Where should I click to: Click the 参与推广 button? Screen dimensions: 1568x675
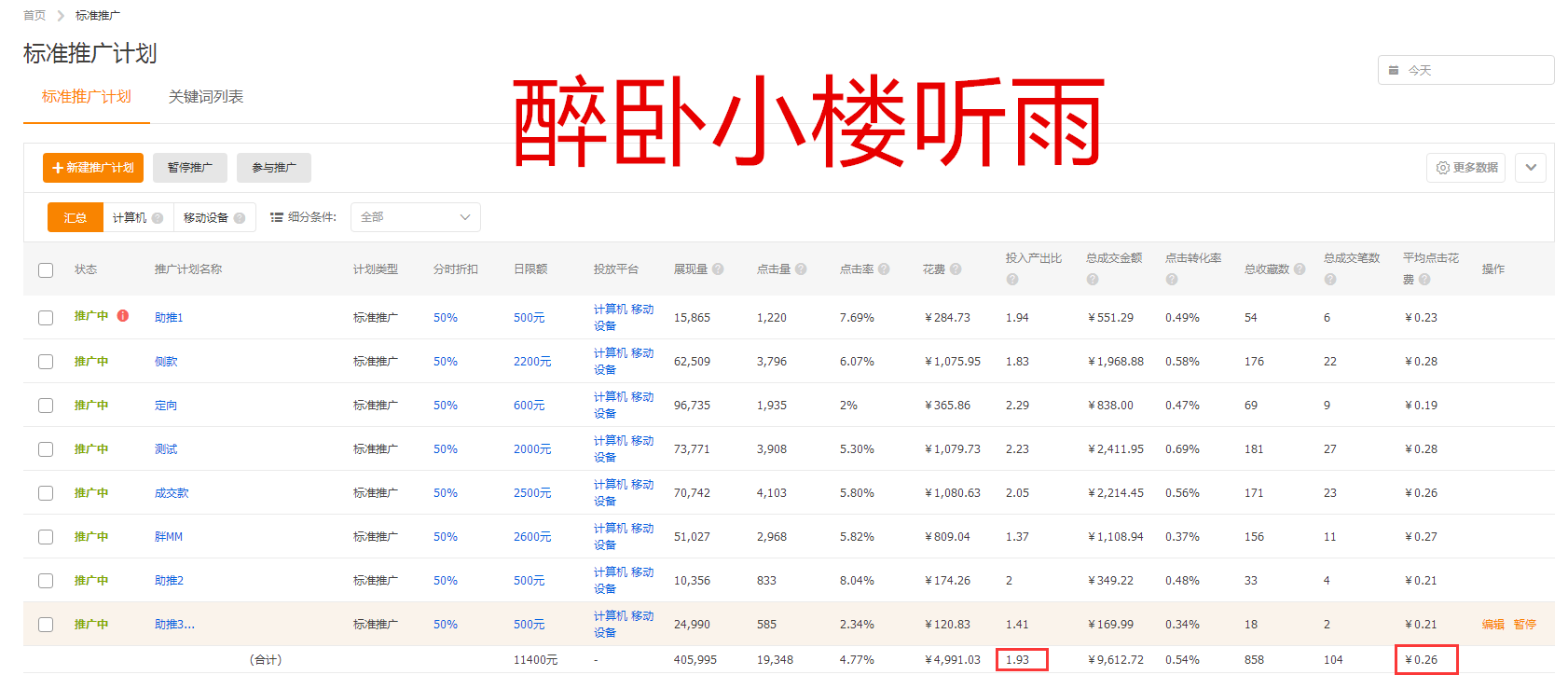coord(274,168)
